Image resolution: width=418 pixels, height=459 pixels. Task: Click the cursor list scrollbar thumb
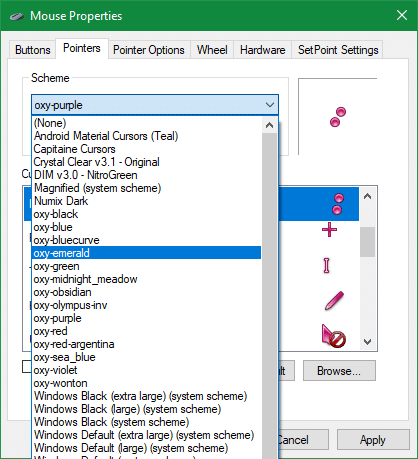[x=368, y=242]
